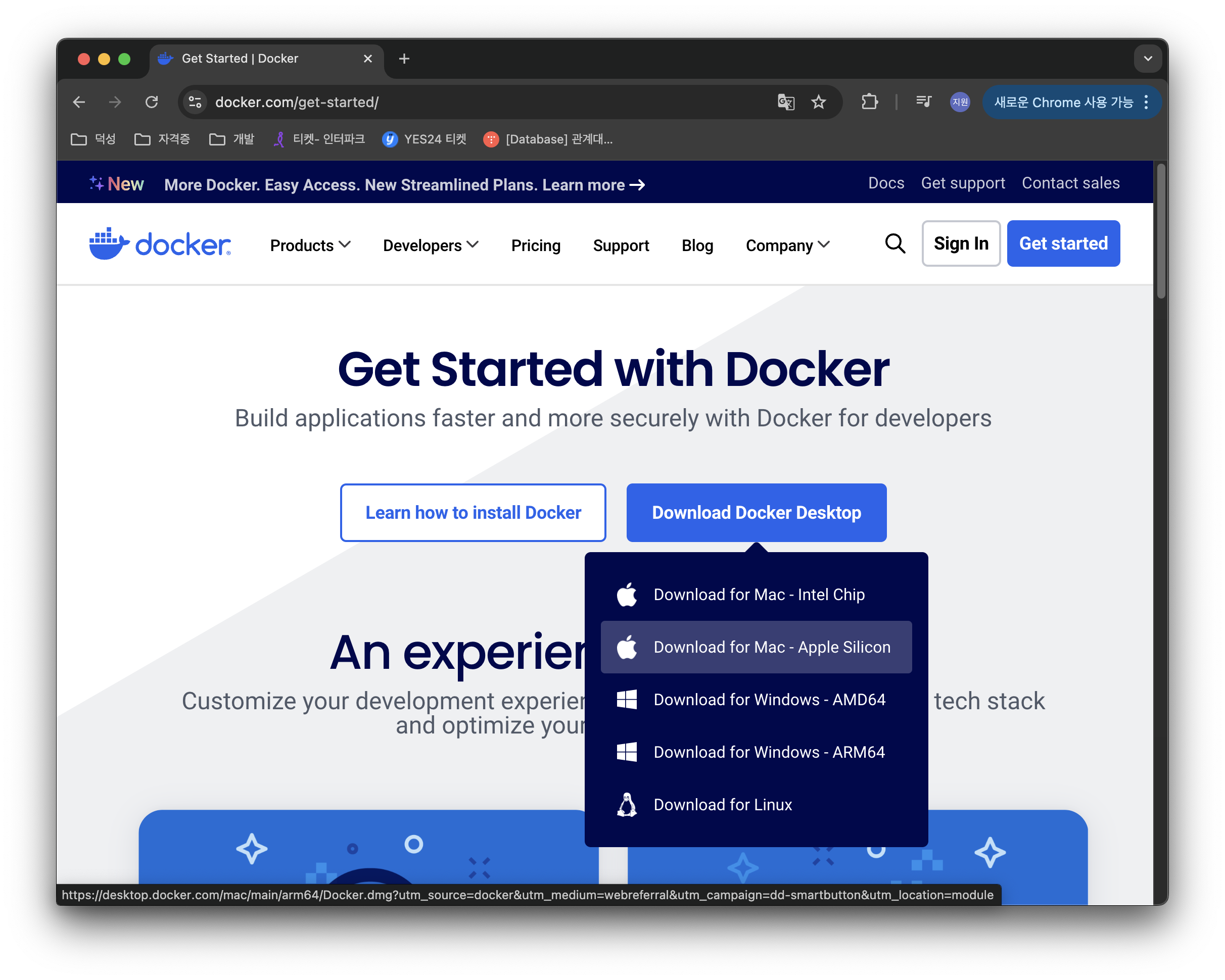The image size is (1225, 980).
Task: Reload the current page
Action: pyautogui.click(x=151, y=102)
